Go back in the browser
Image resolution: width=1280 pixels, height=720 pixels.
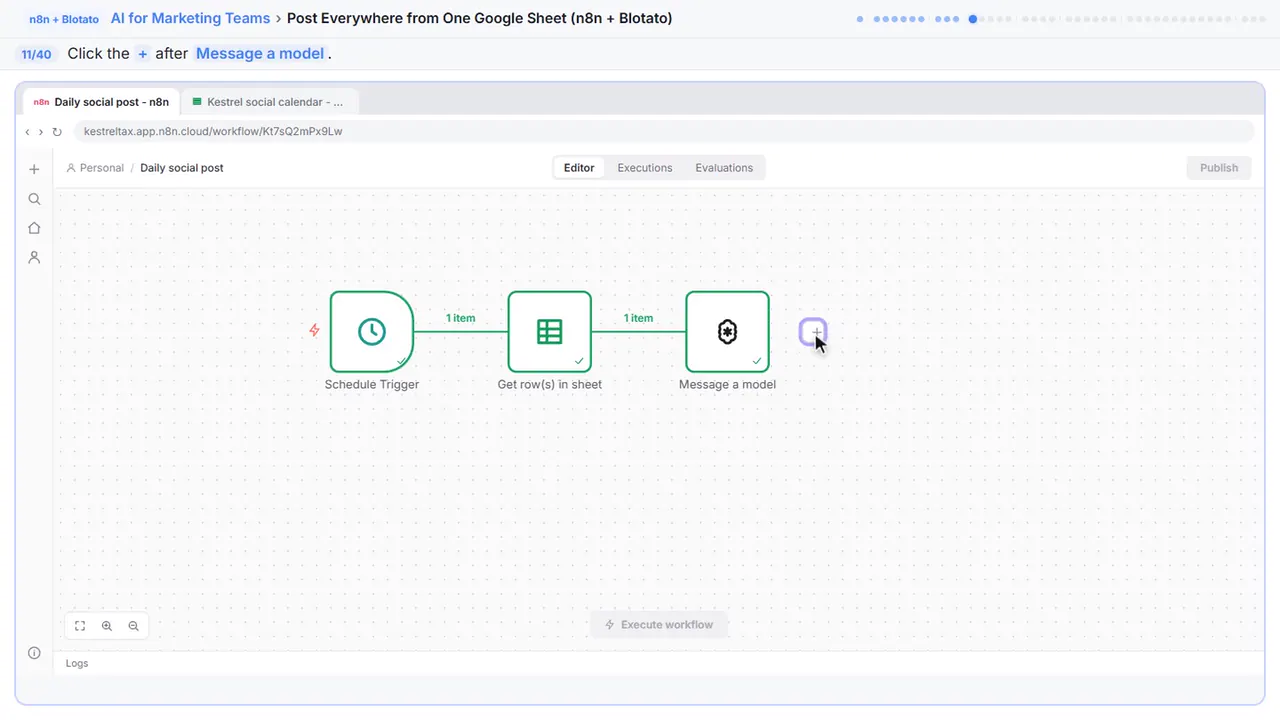pyautogui.click(x=28, y=131)
